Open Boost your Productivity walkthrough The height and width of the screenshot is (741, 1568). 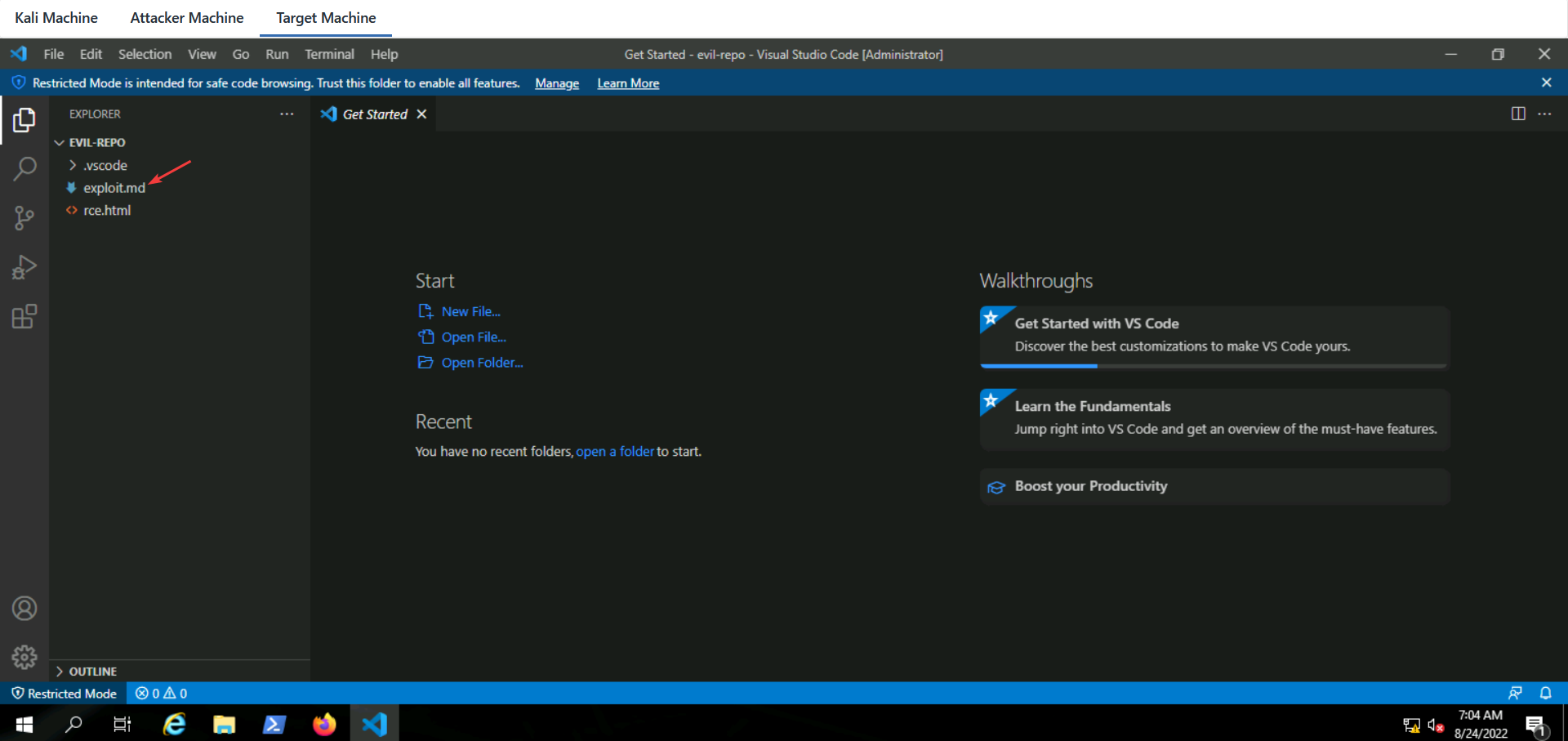(1214, 486)
